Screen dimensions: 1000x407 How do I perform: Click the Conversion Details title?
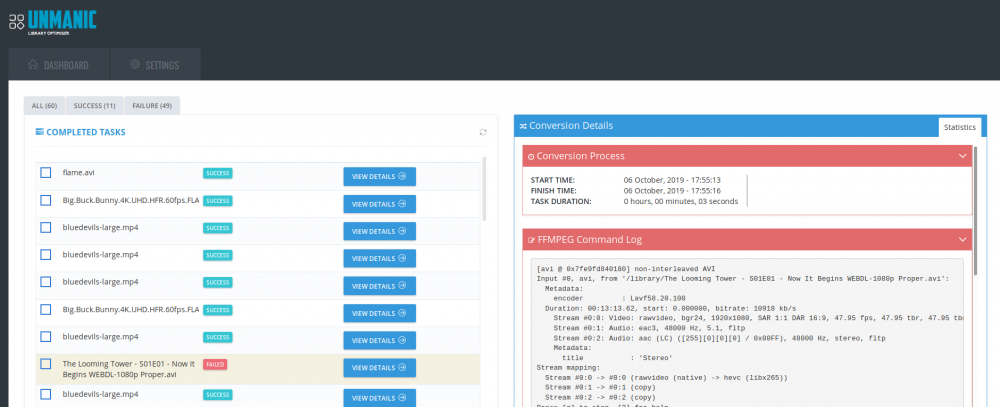click(571, 126)
